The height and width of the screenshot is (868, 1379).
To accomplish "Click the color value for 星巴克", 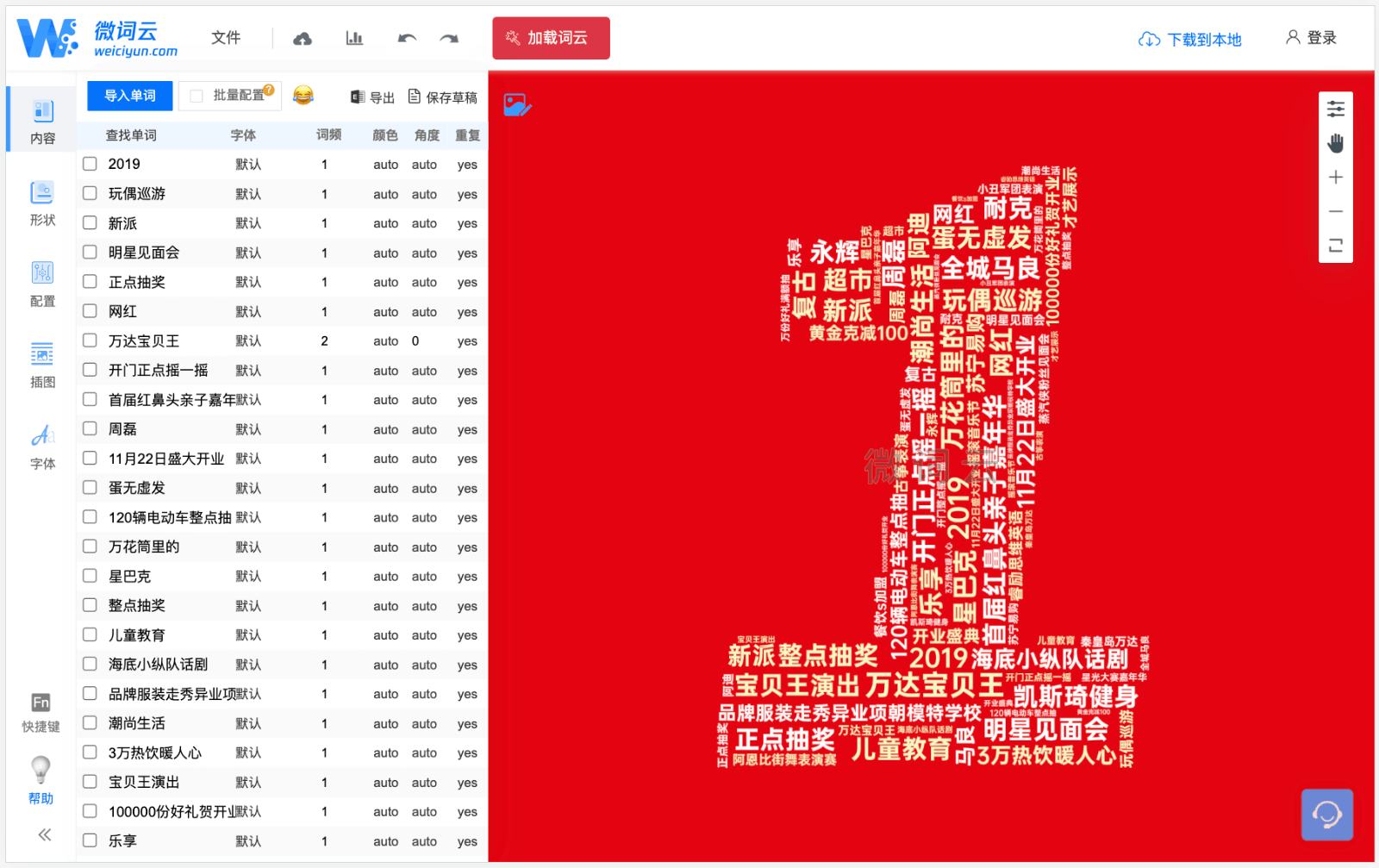I will coord(385,577).
